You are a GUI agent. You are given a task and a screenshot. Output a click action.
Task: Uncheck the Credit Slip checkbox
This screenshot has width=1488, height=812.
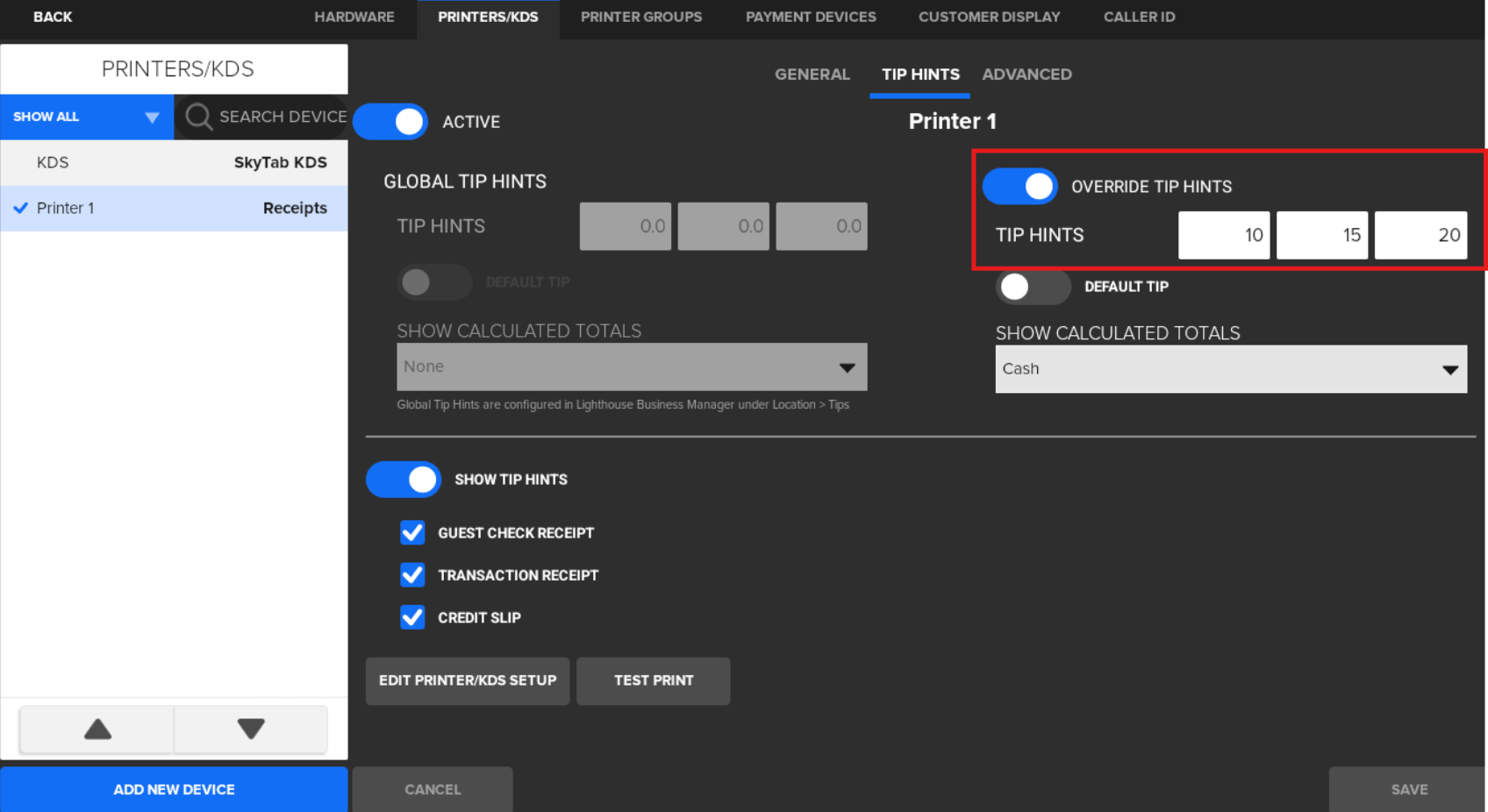[x=412, y=617]
